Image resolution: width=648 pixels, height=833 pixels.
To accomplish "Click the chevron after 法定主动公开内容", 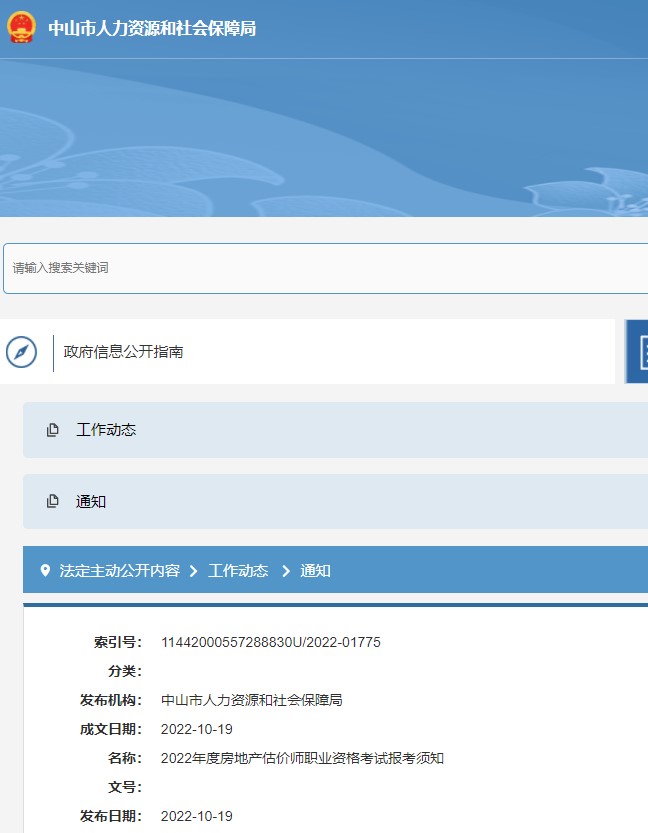I will [x=193, y=571].
